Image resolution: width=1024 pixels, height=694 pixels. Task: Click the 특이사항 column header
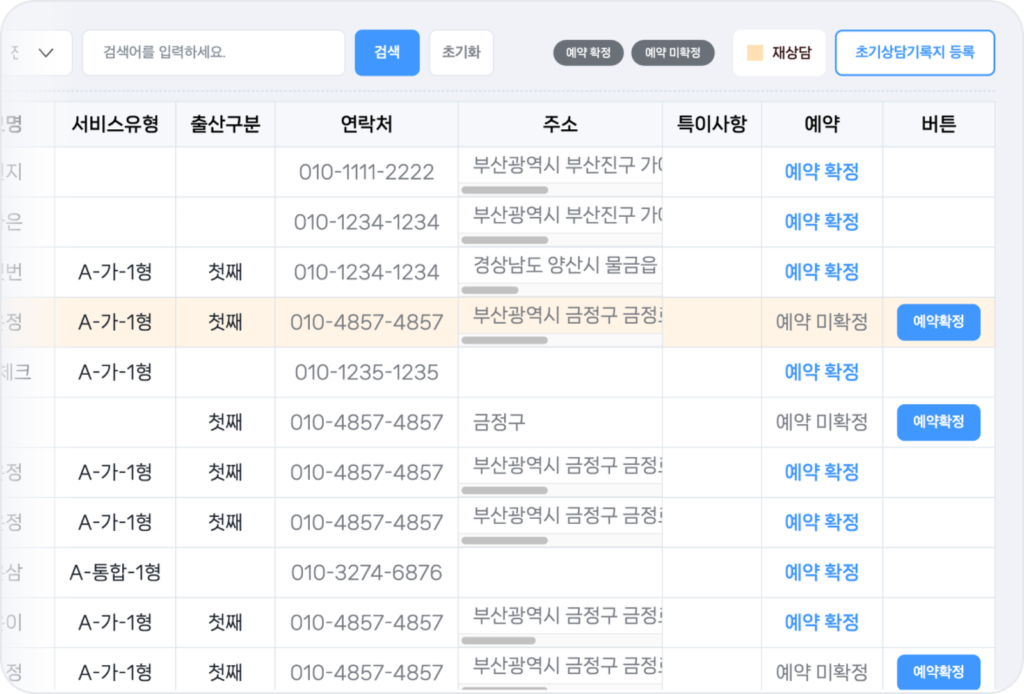(x=711, y=125)
